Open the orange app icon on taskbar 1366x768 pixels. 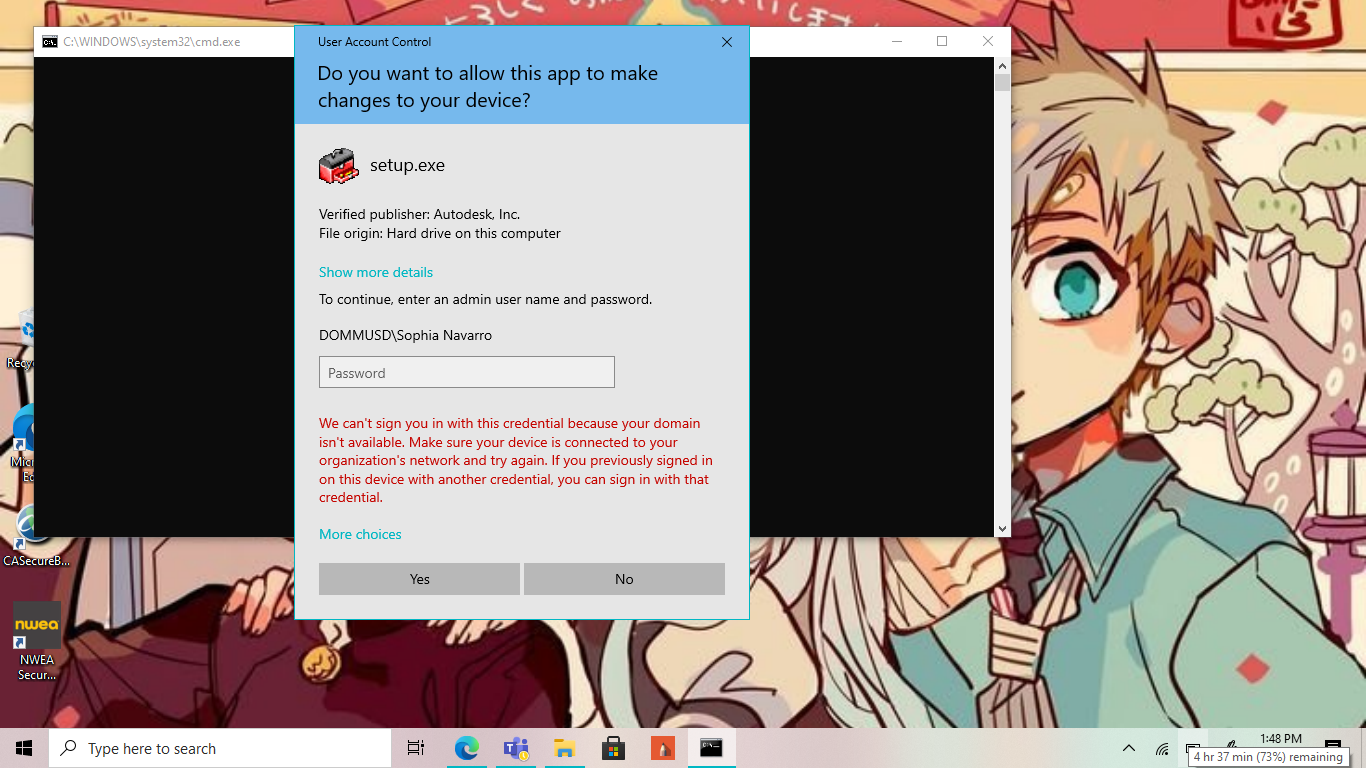pyautogui.click(x=662, y=748)
